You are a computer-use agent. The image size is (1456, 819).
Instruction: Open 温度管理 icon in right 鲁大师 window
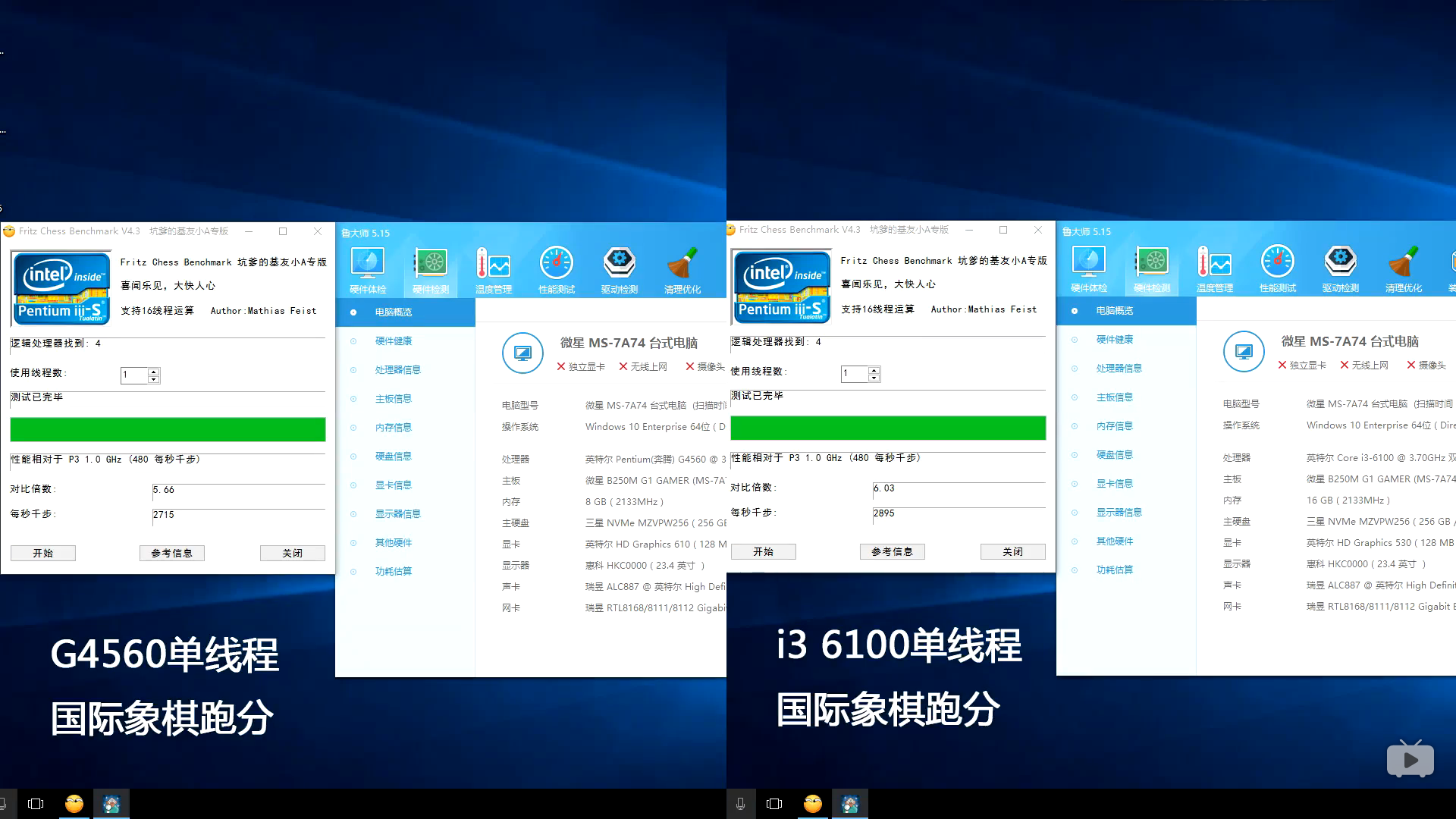coord(1215,269)
